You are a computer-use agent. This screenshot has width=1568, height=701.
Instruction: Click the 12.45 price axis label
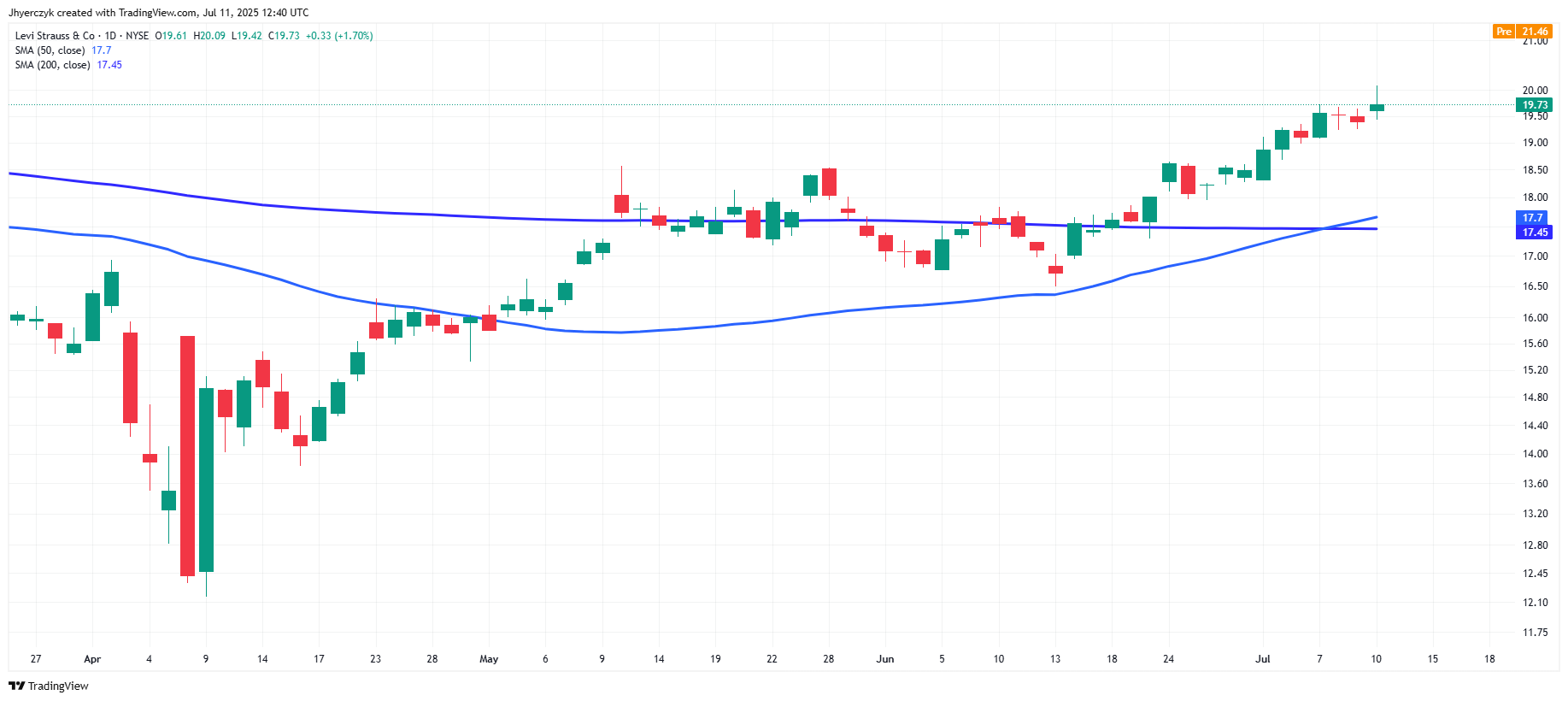pos(1535,574)
